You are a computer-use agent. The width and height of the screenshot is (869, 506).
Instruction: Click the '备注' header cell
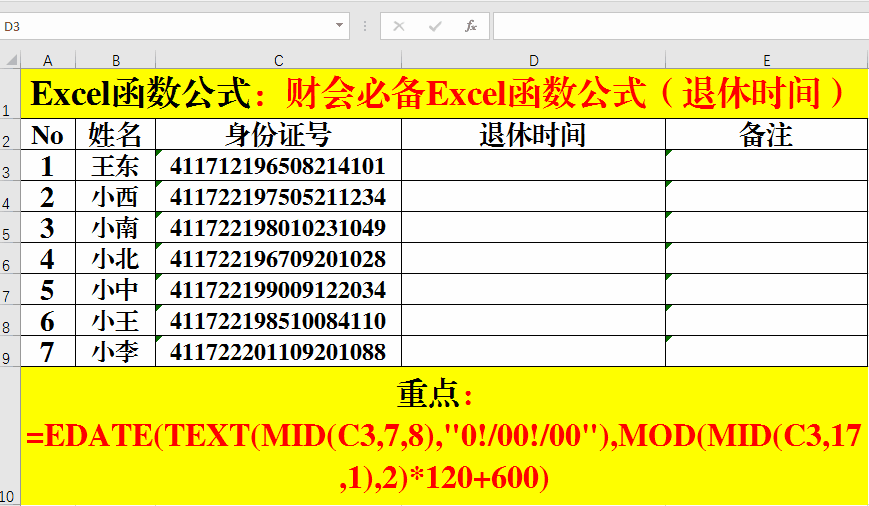pos(766,134)
